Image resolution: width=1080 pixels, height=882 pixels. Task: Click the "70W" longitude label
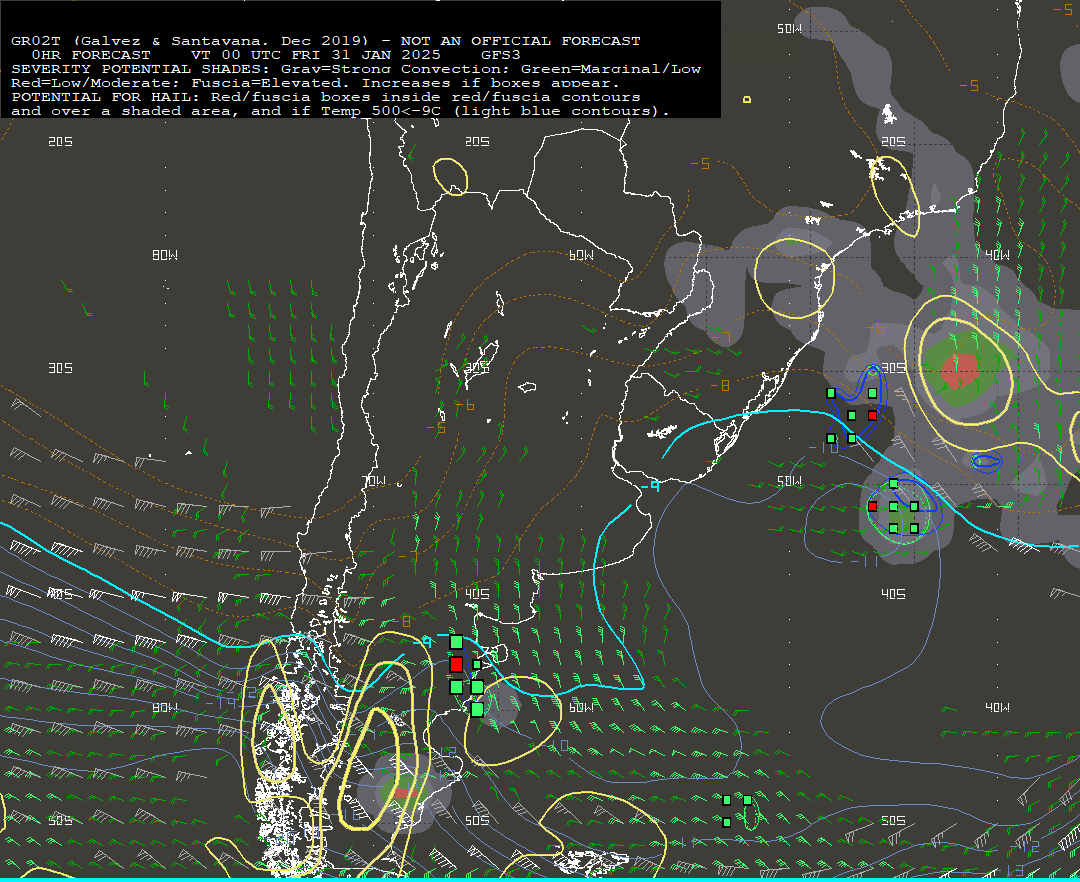(x=374, y=481)
